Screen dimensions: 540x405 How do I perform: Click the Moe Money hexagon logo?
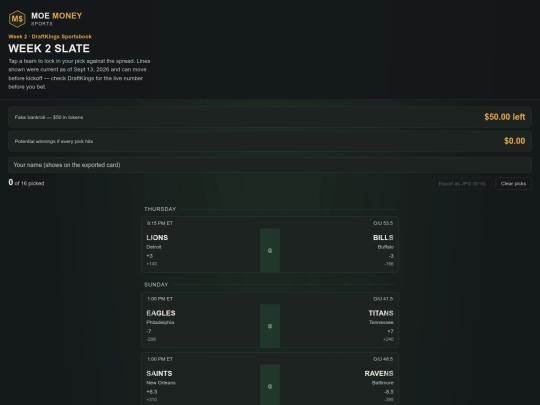[x=17, y=19]
